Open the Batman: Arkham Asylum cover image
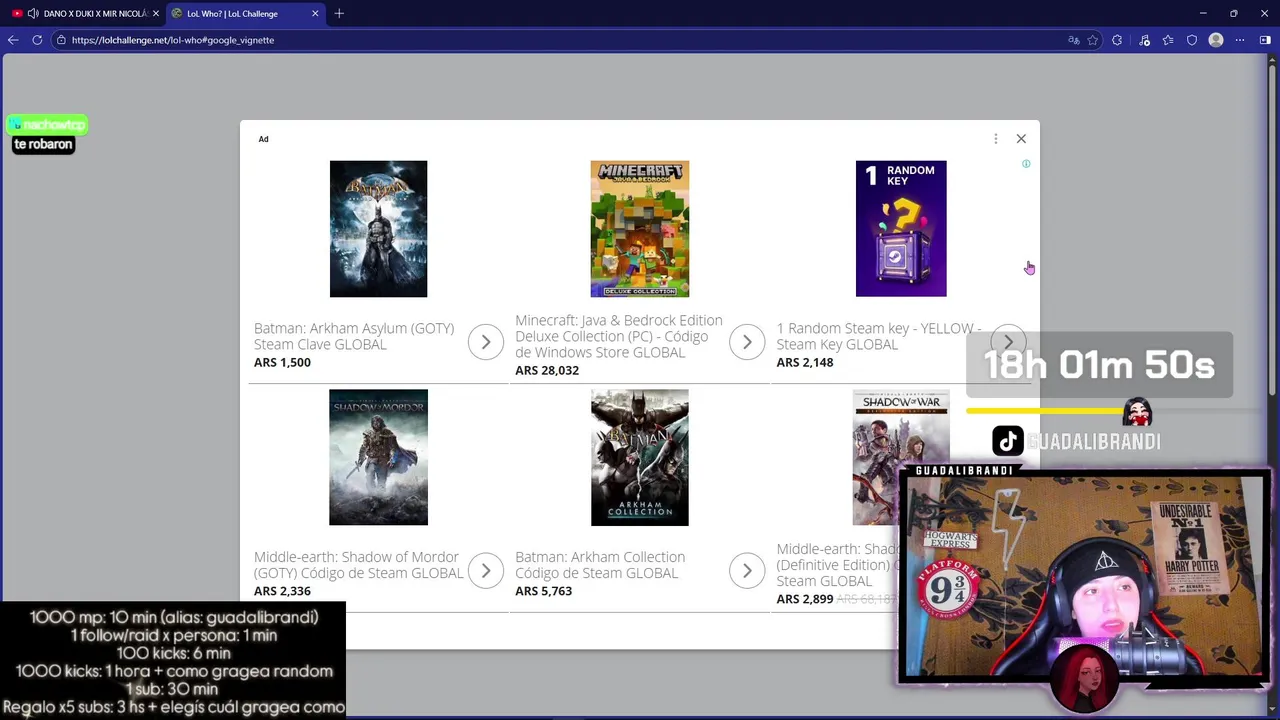1280x720 pixels. point(378,229)
